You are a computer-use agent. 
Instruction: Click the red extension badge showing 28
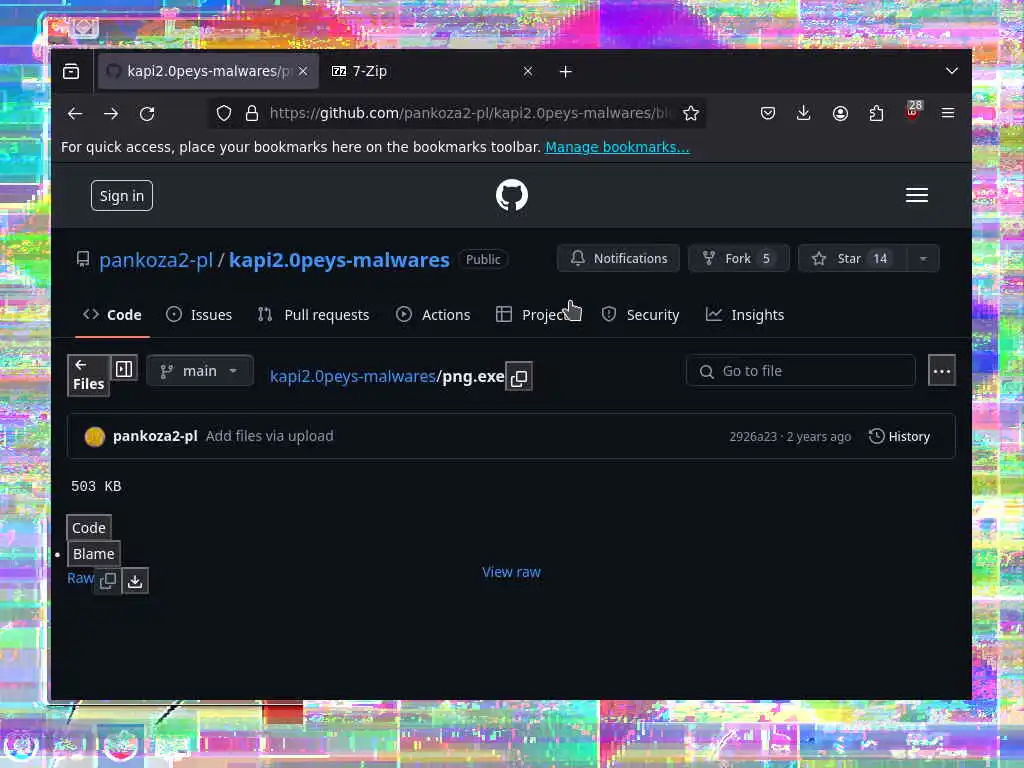pos(913,110)
